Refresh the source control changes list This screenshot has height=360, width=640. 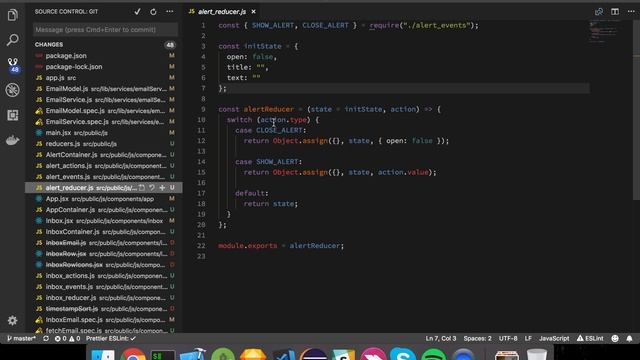point(153,12)
